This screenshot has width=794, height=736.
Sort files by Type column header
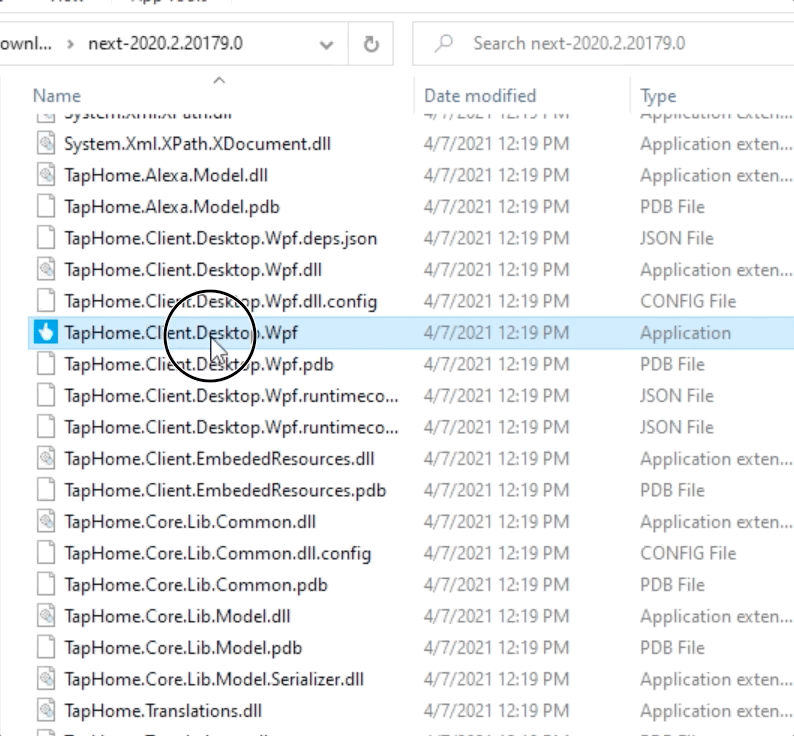(x=658, y=96)
